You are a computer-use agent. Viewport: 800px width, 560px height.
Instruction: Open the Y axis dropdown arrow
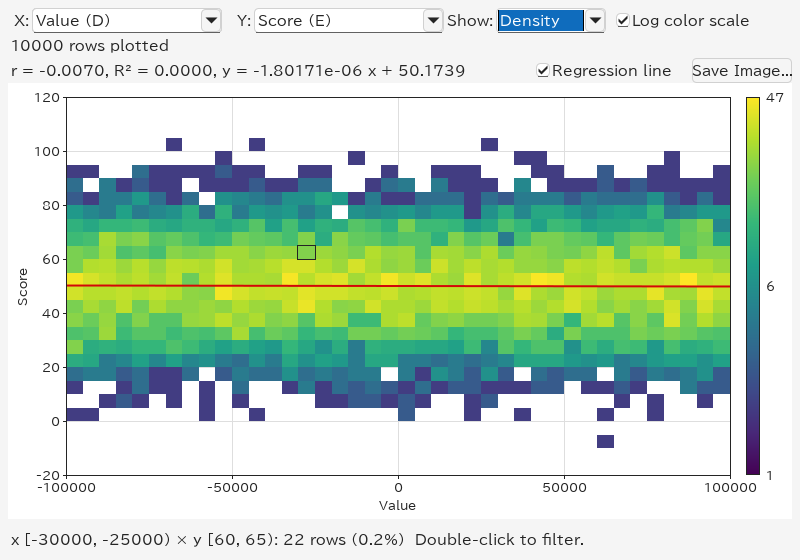[x=433, y=21]
